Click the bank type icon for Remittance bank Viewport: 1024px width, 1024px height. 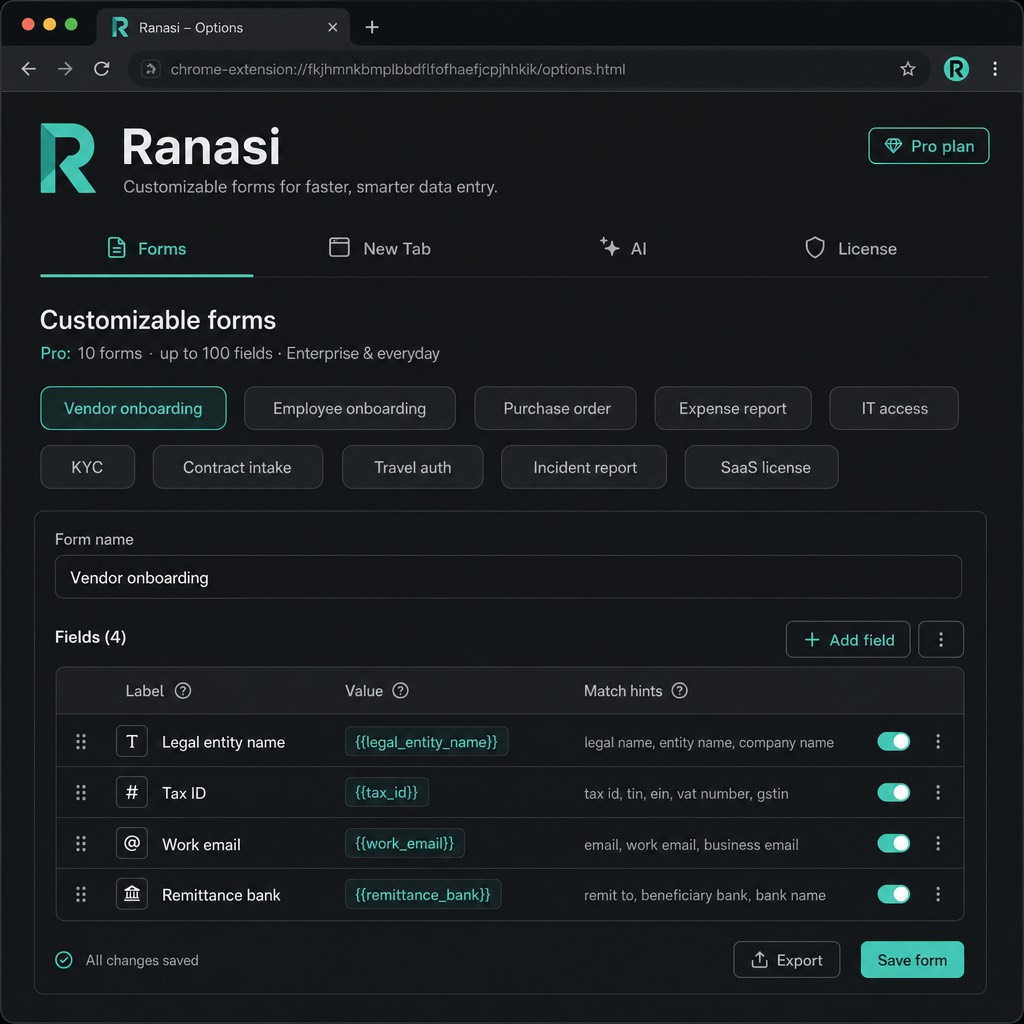click(132, 894)
